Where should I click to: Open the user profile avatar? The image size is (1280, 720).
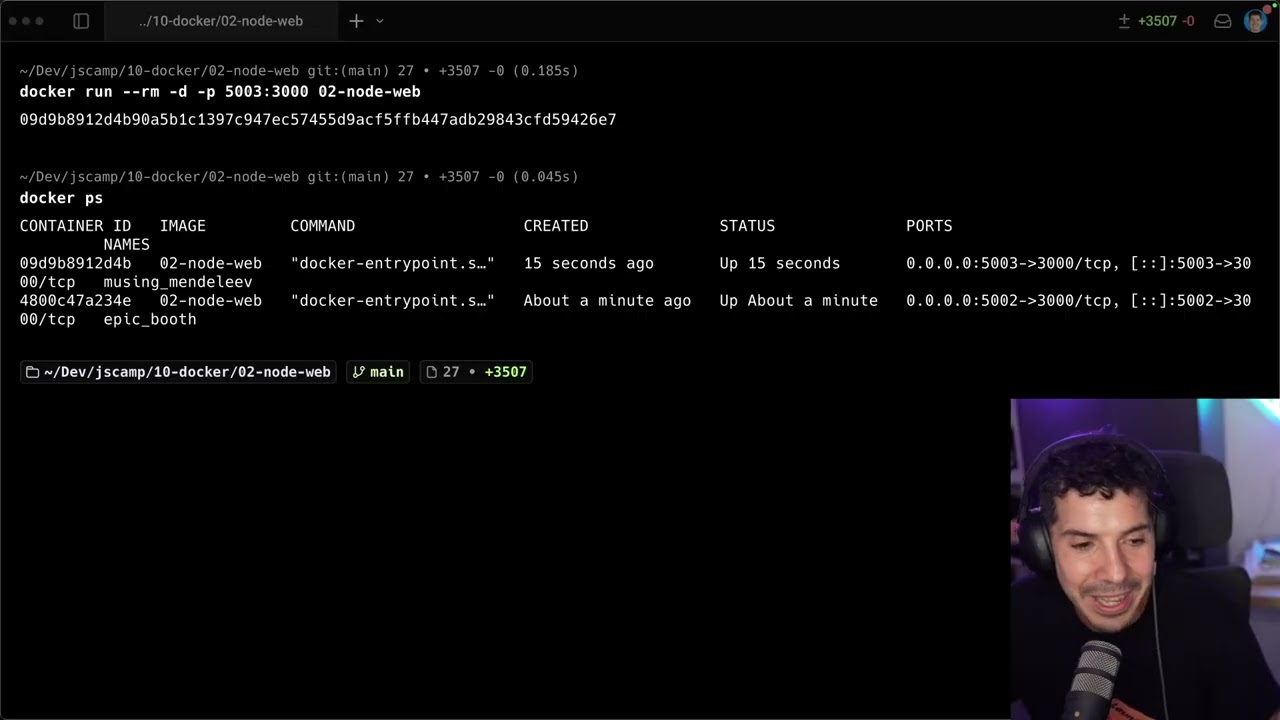[1255, 21]
